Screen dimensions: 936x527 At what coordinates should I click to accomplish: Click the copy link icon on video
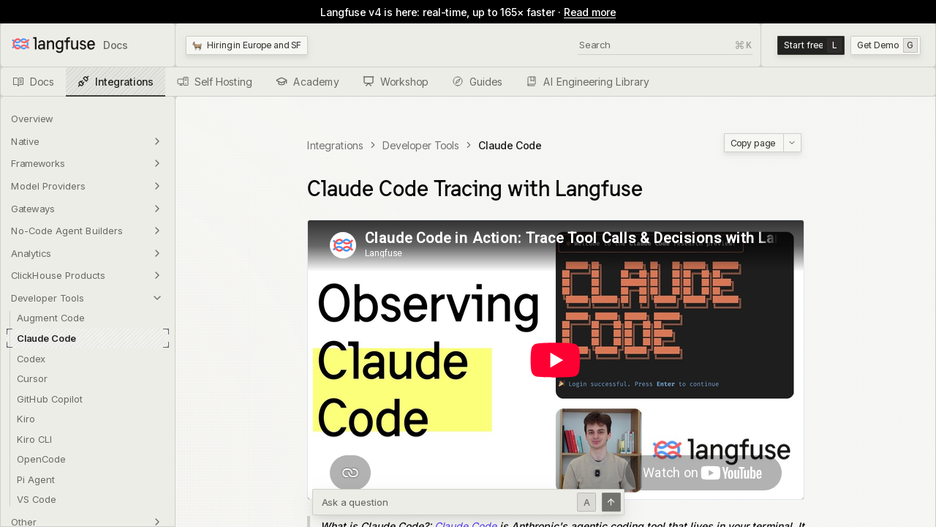coord(350,473)
